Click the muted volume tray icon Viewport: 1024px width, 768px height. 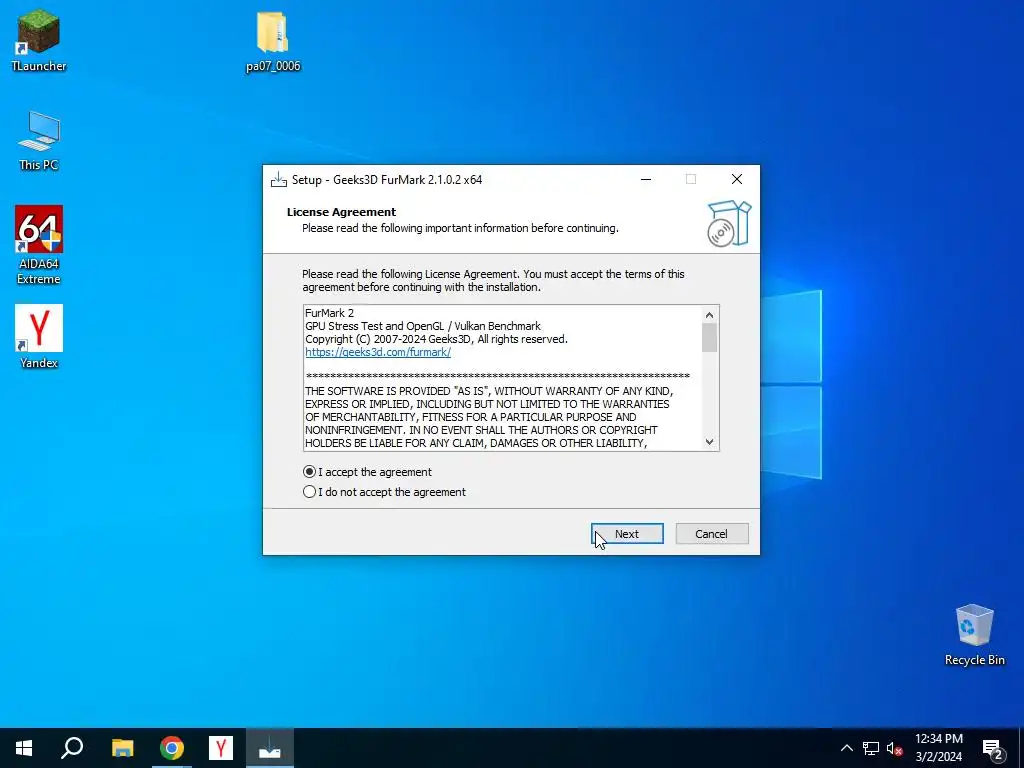(x=894, y=748)
